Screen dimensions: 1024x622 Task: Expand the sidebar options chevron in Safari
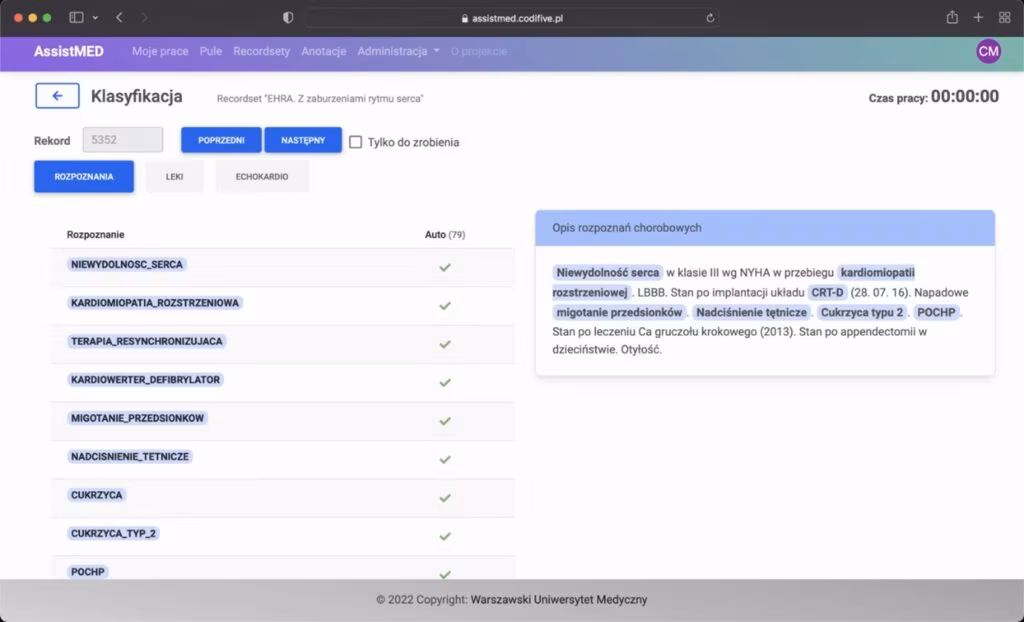[95, 18]
